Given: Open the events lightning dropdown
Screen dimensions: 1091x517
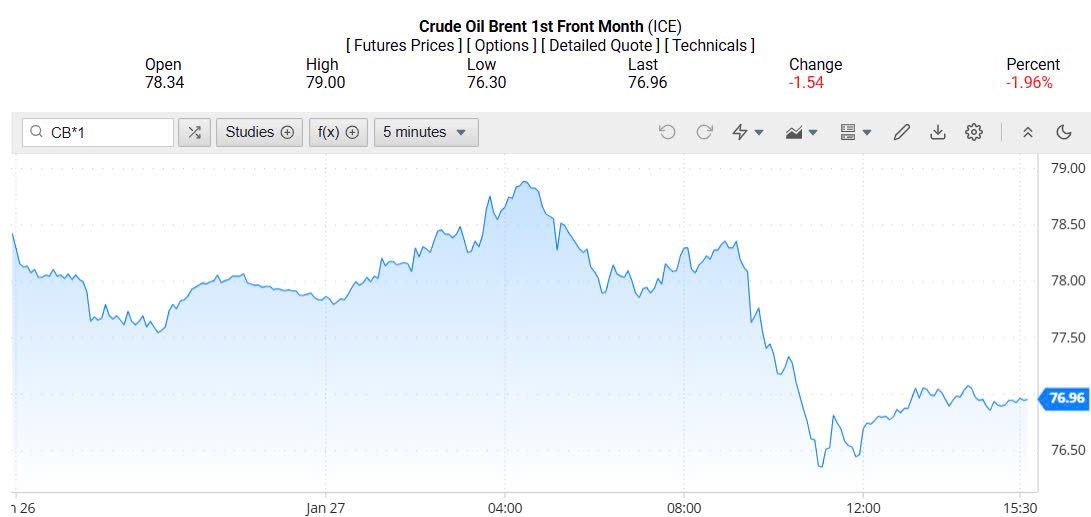Looking at the screenshot, I should click(748, 132).
